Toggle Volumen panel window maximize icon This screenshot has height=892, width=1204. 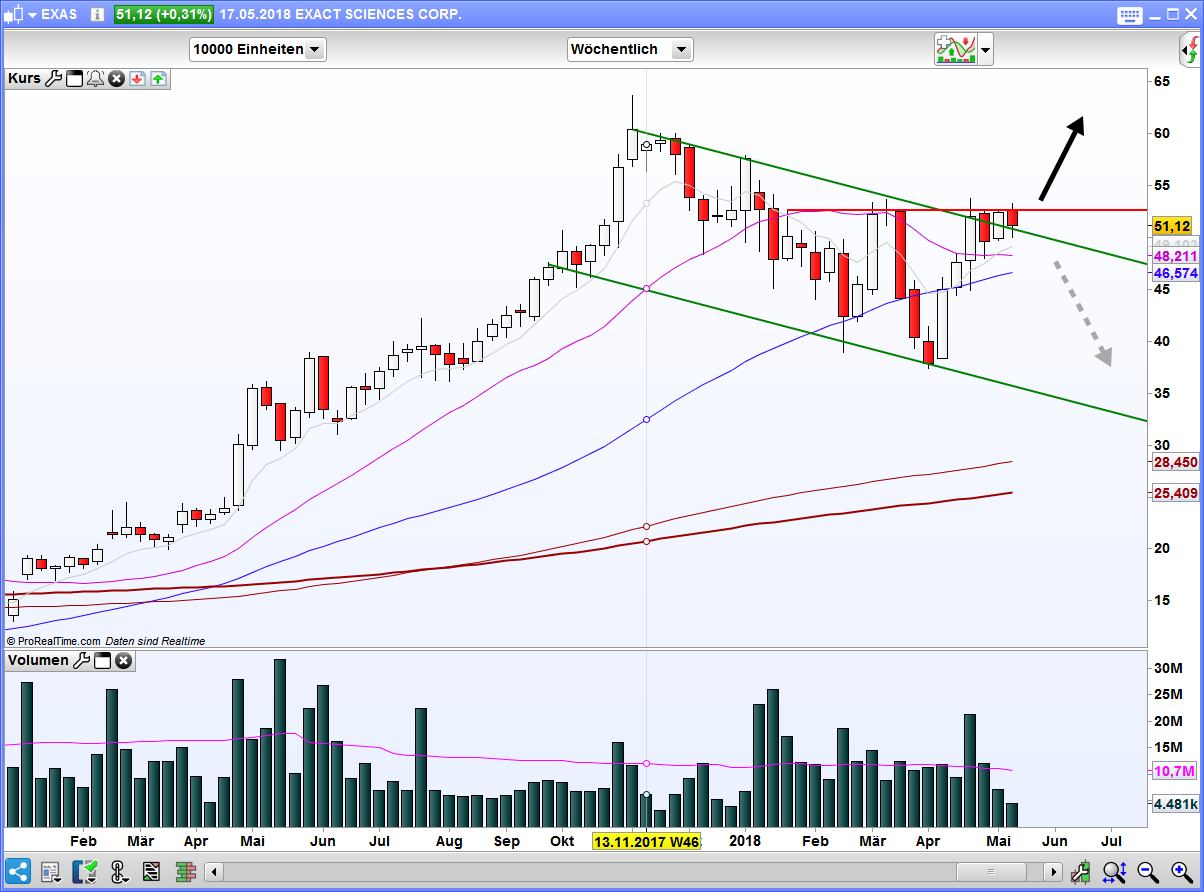point(102,660)
